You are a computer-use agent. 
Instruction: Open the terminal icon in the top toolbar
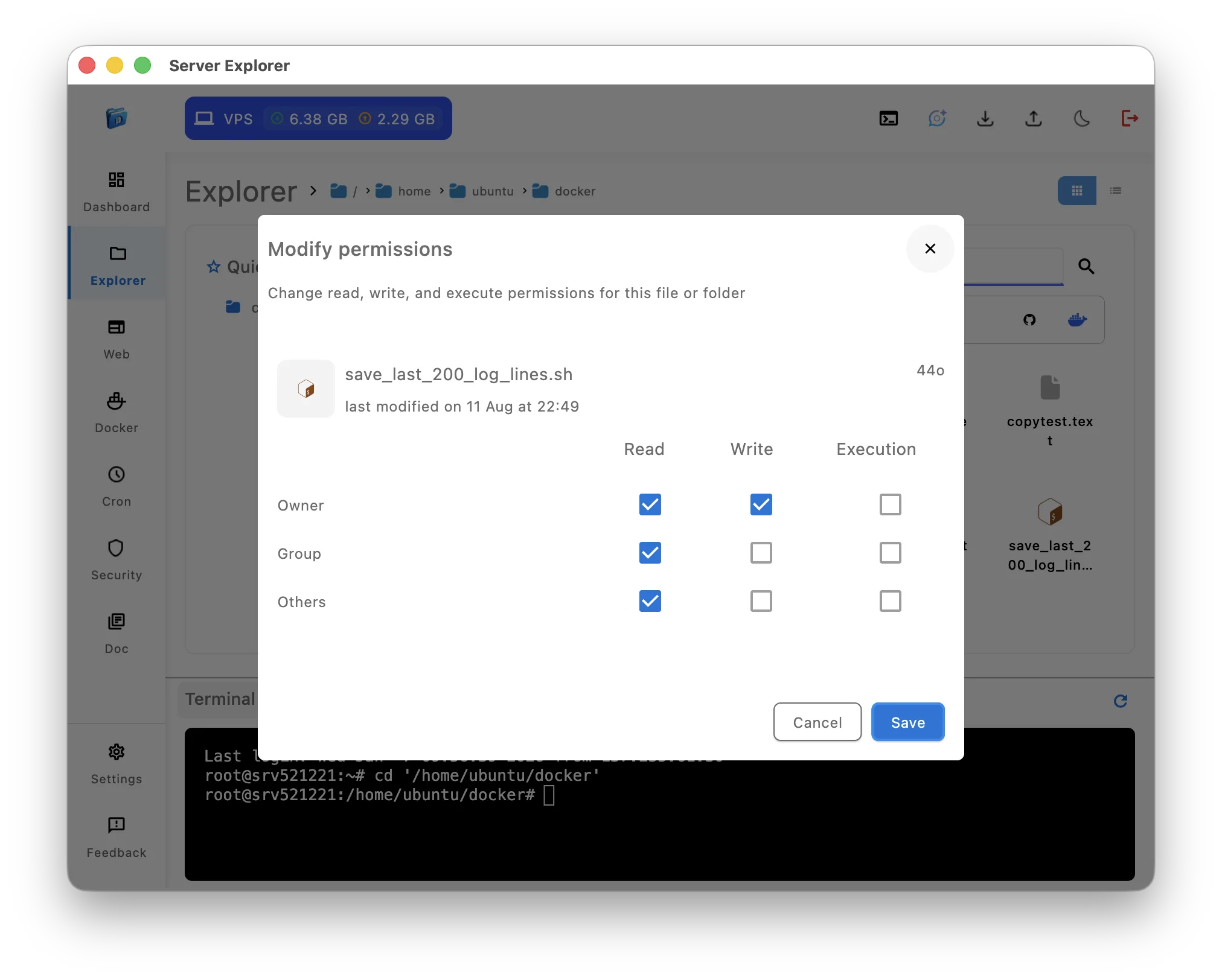[888, 118]
